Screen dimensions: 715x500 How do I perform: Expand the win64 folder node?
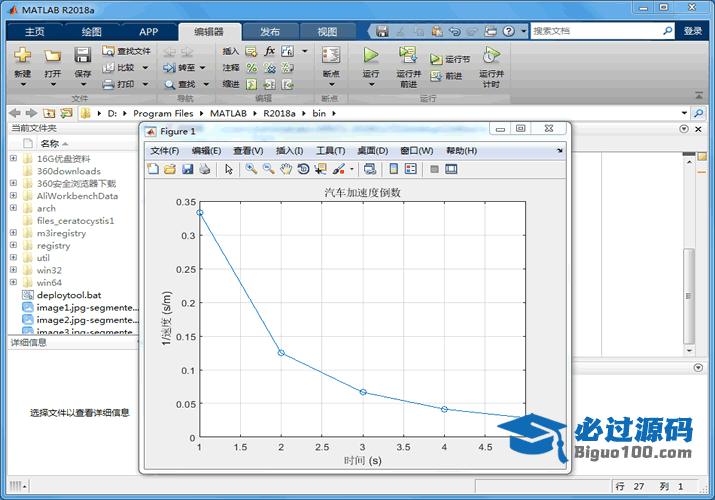(x=13, y=283)
